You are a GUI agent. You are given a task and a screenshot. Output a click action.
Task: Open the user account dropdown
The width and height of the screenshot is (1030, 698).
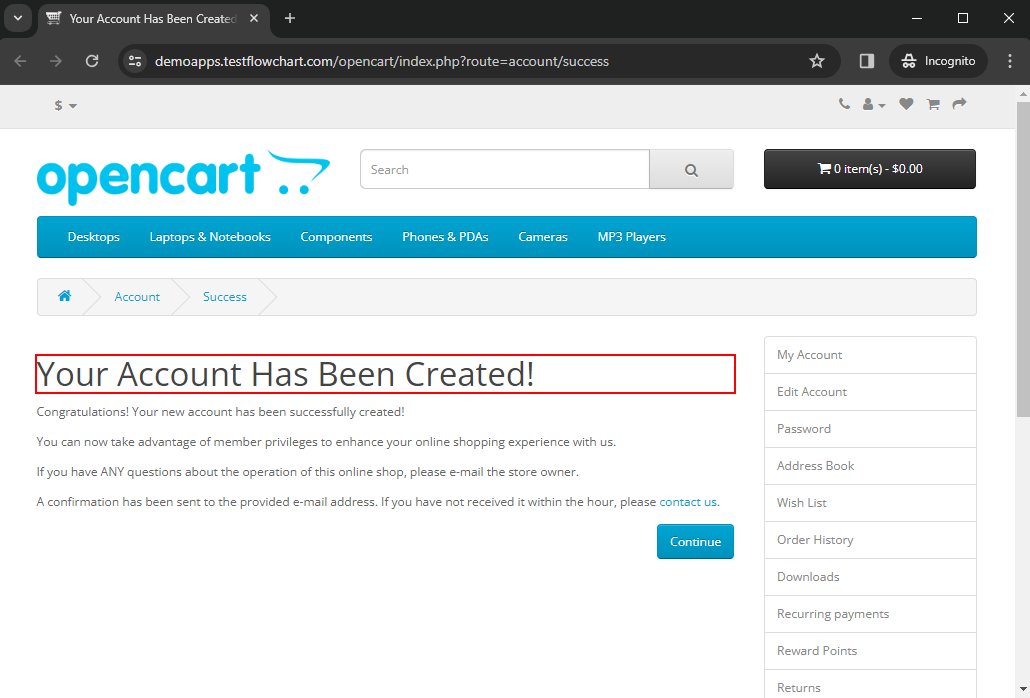point(874,104)
